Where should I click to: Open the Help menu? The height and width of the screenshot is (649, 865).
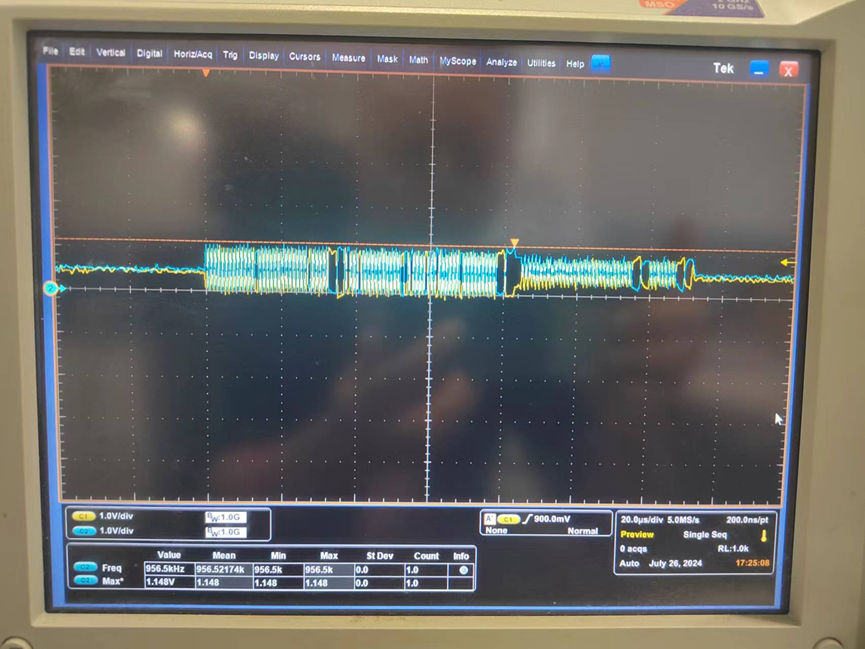click(x=575, y=63)
